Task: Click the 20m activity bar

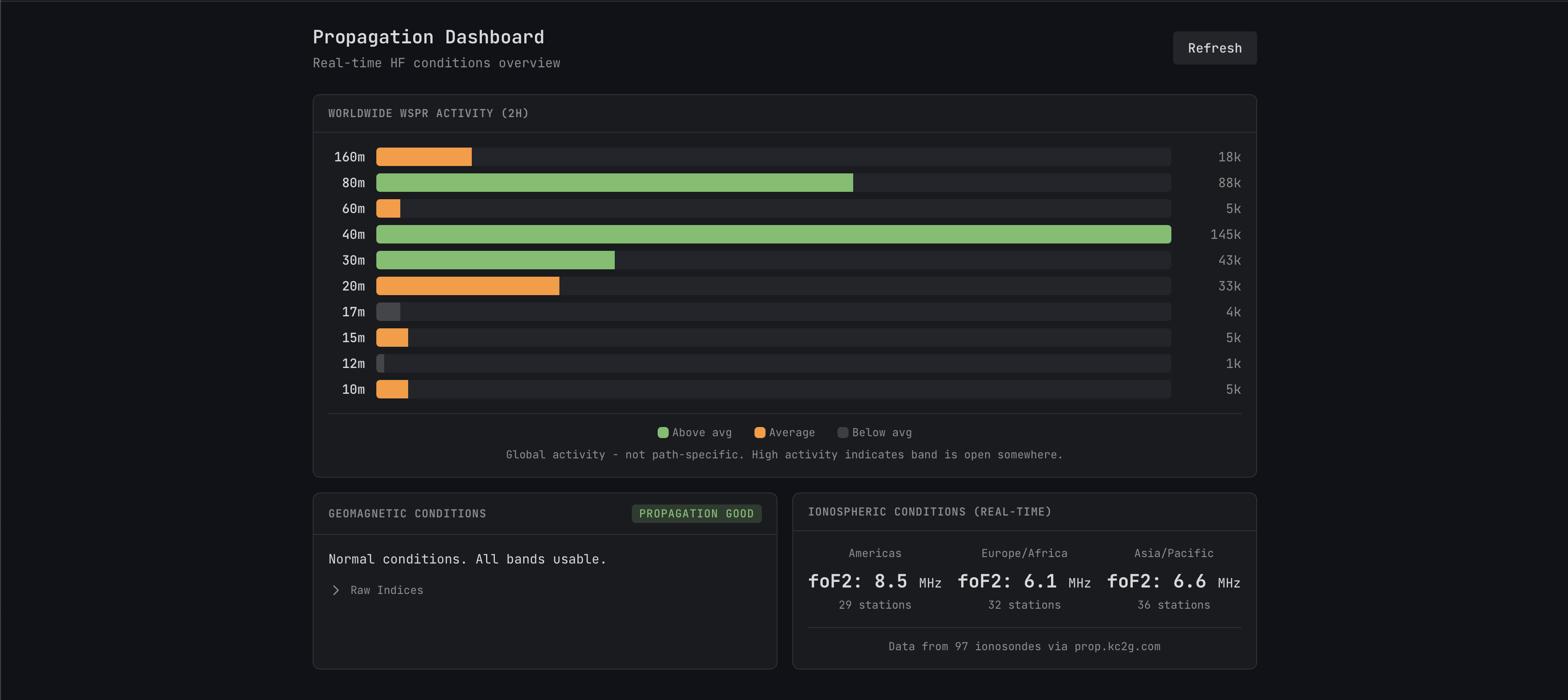Action: (468, 286)
